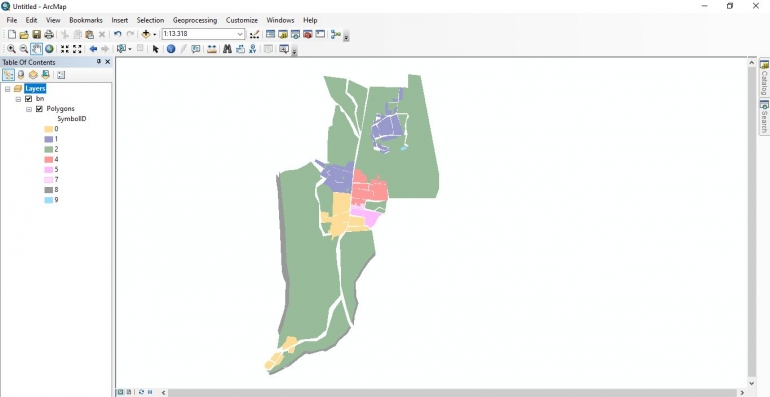This screenshot has height=397, width=770.
Task: Click the blue swatch for SymbolID 9
Action: (49, 200)
